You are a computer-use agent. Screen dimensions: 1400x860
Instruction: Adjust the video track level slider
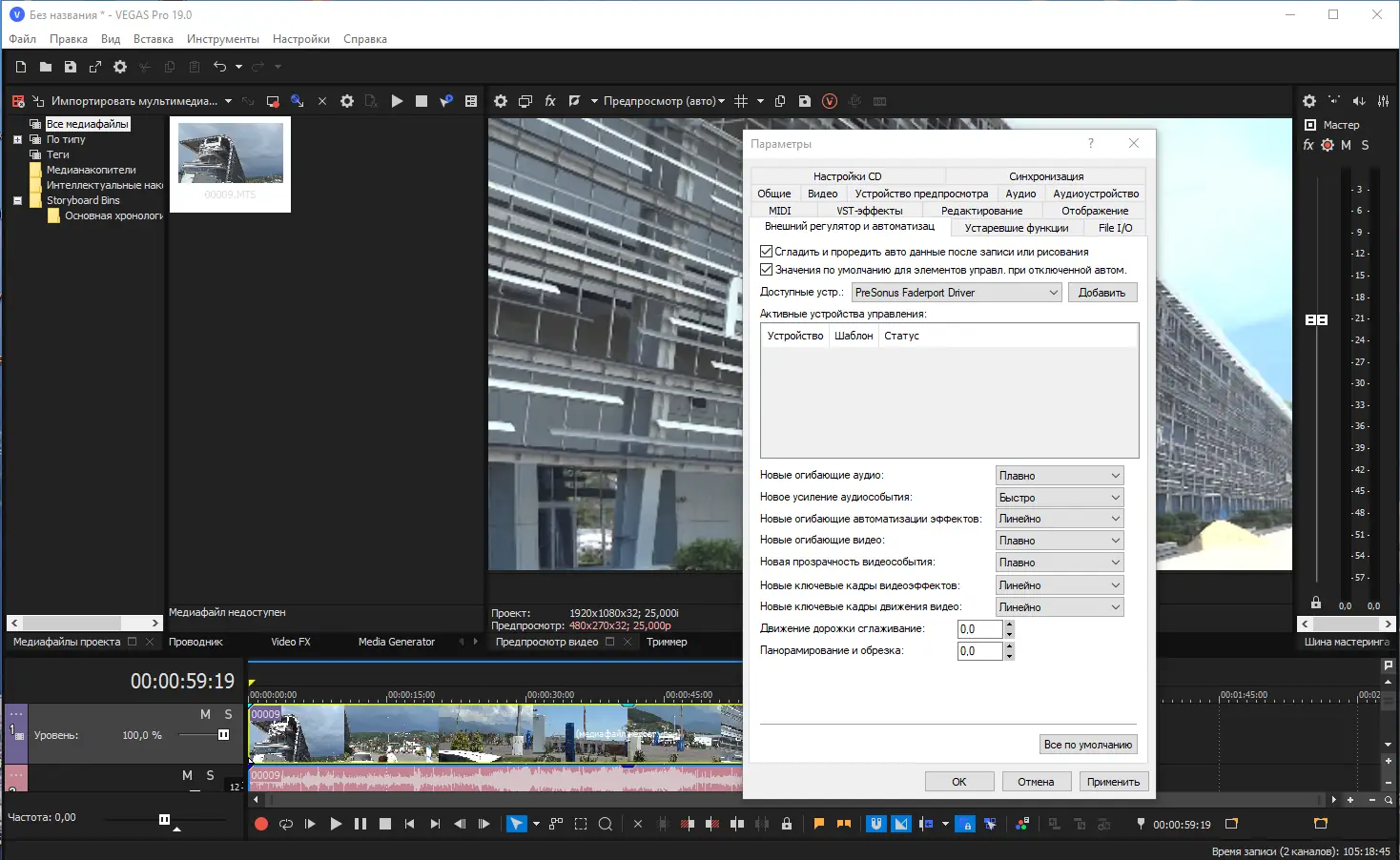223,735
